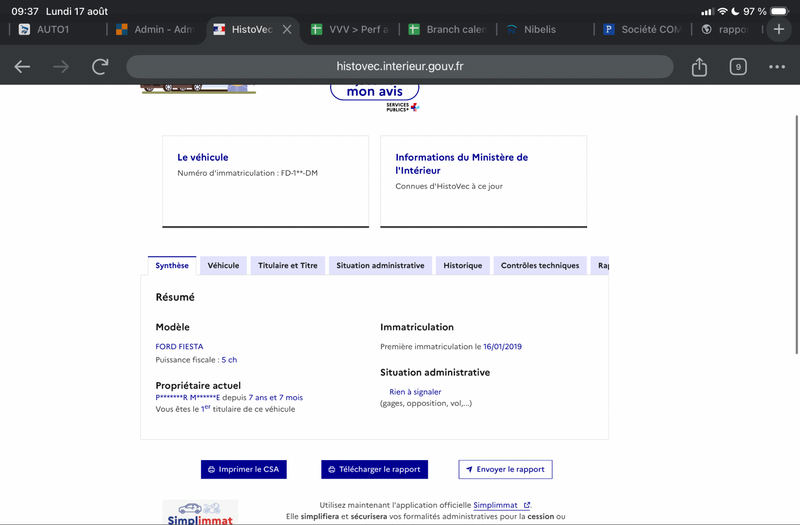Click the partially visible 'Rap' tab

click(601, 265)
